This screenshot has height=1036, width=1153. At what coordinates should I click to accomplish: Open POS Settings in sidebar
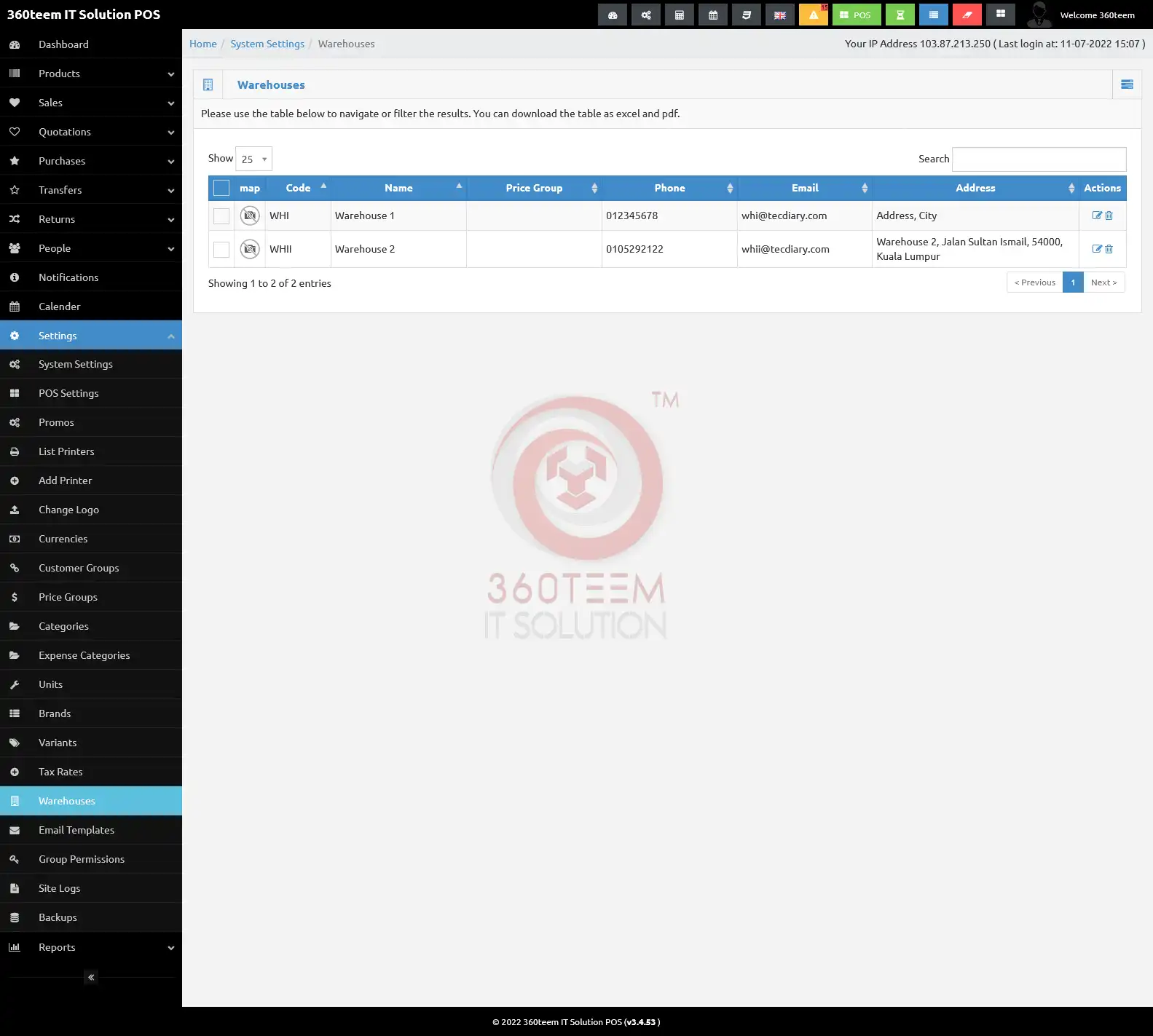tap(91, 393)
